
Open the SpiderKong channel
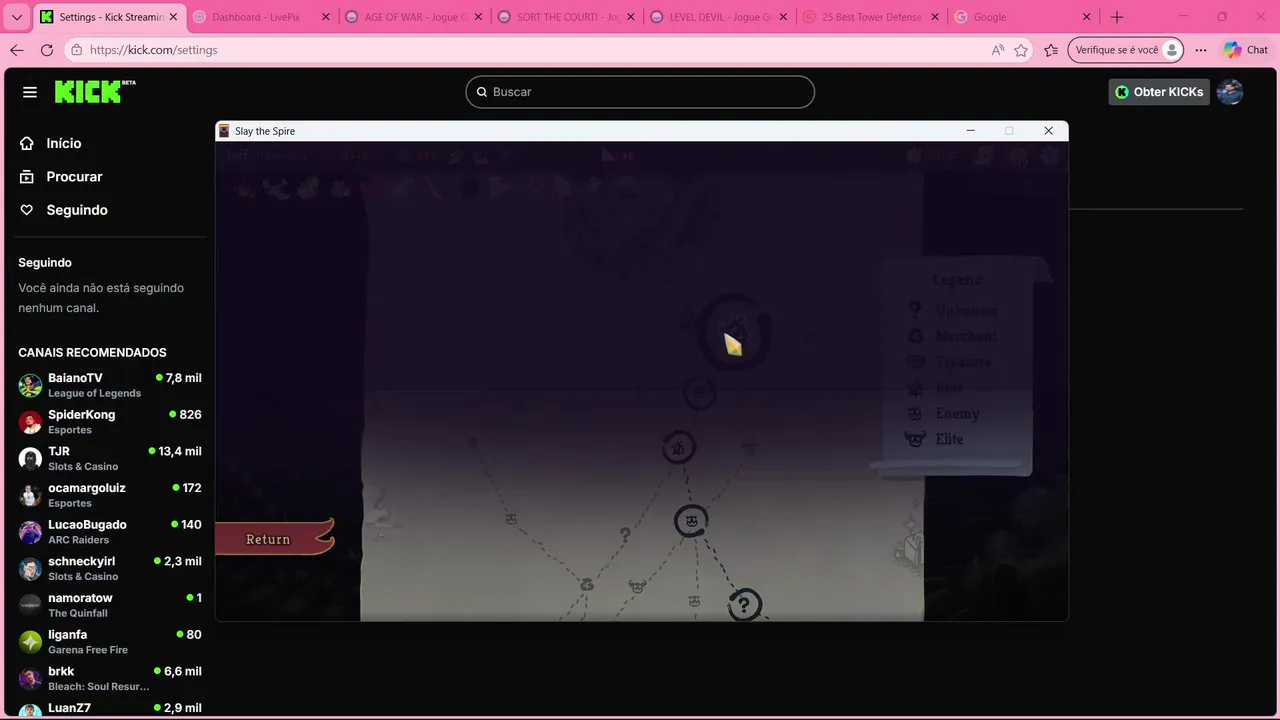pyautogui.click(x=110, y=422)
